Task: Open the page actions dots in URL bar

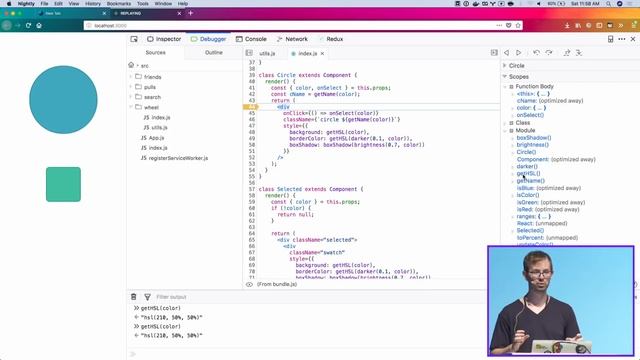Action: (x=499, y=25)
